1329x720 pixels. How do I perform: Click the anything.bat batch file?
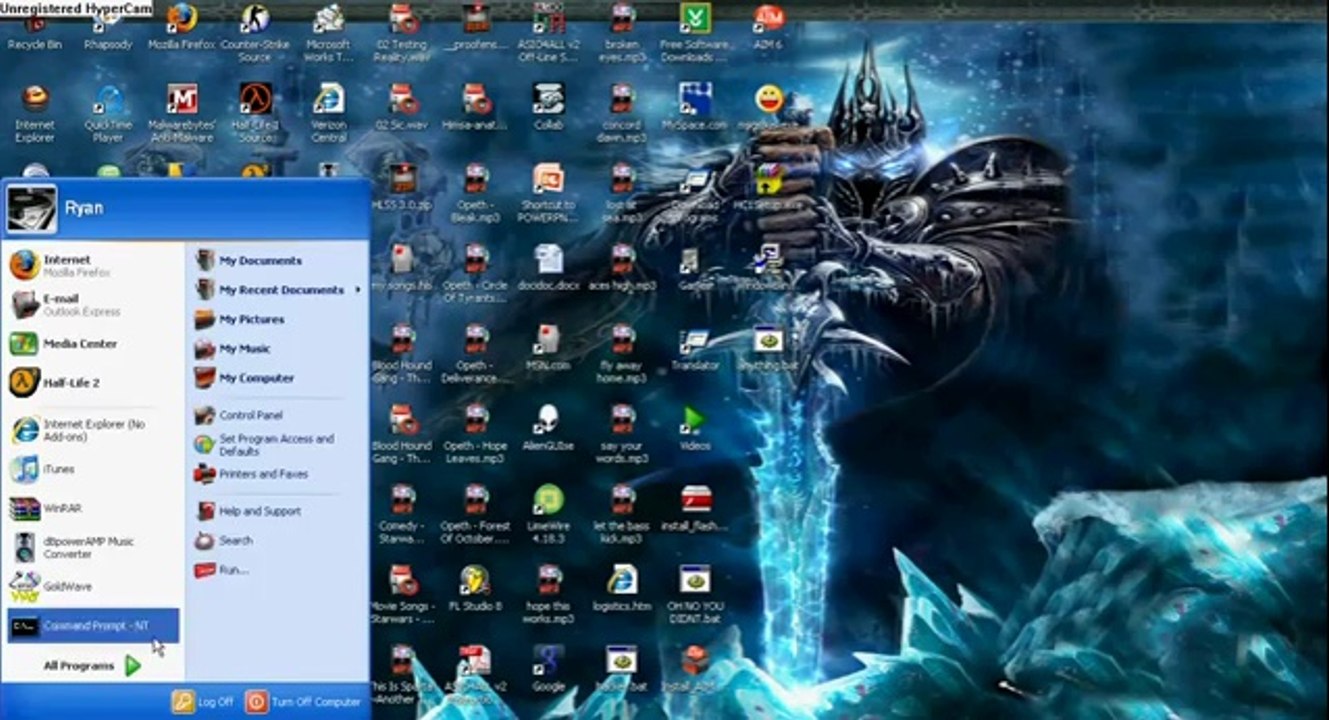tap(768, 348)
